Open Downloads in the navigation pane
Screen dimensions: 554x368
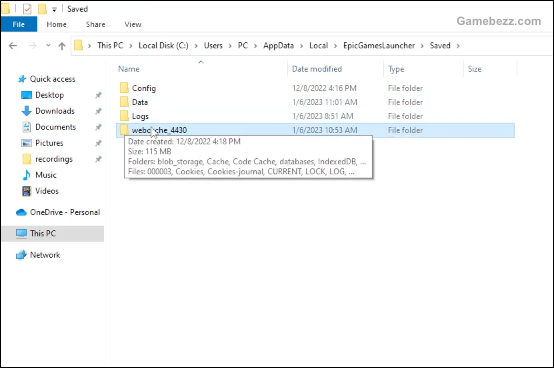point(55,111)
